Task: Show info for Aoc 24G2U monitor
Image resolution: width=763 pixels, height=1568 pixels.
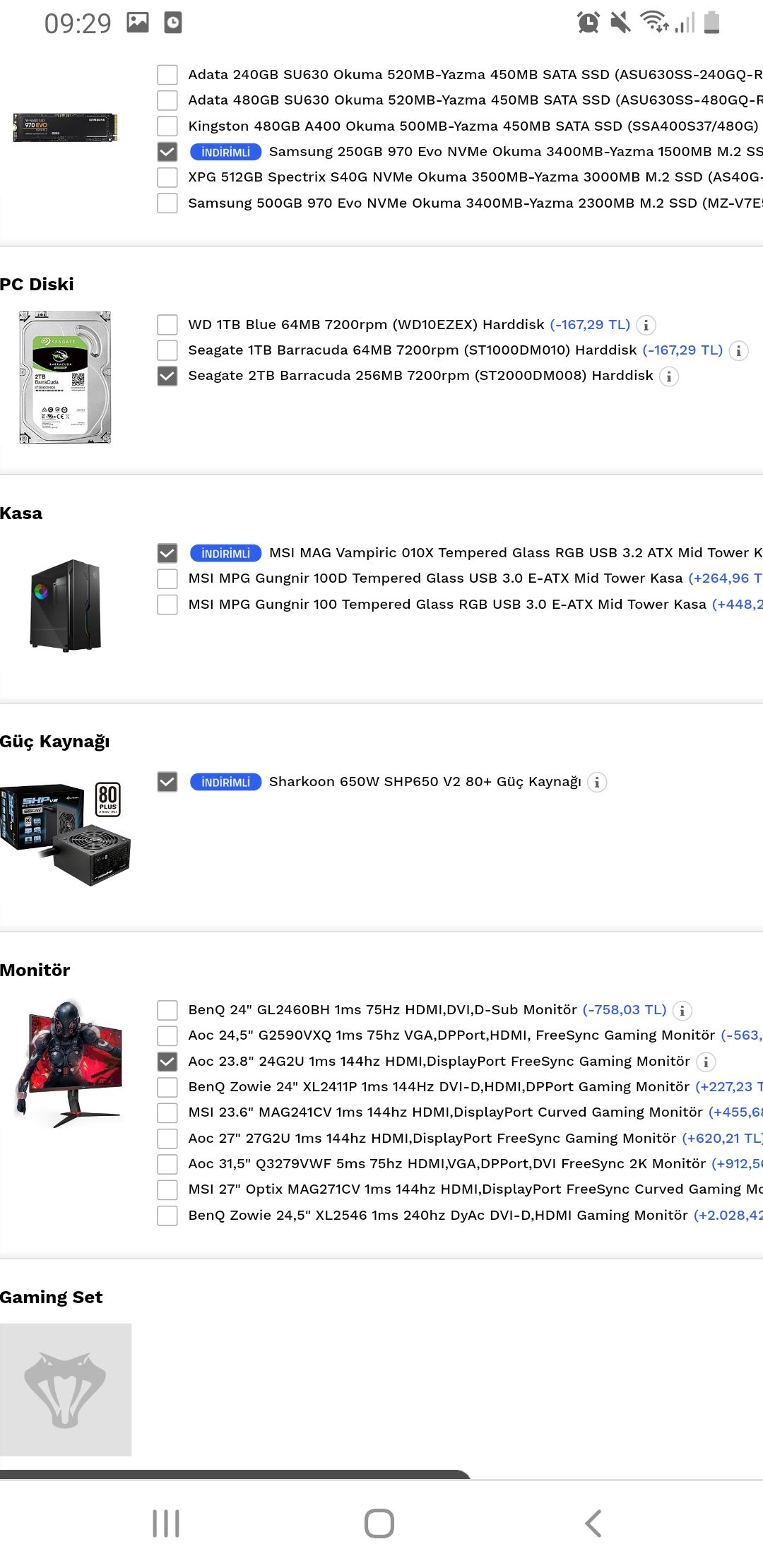Action: (706, 1062)
